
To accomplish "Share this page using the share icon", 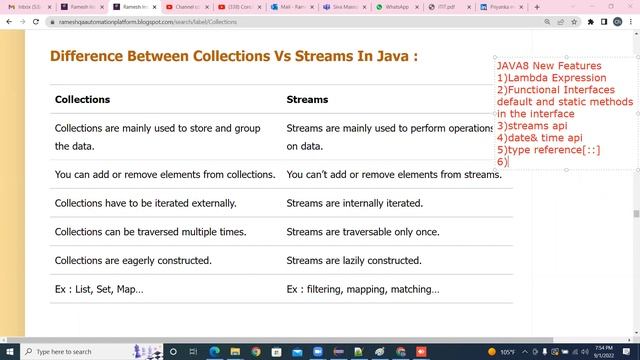I will pos(560,22).
